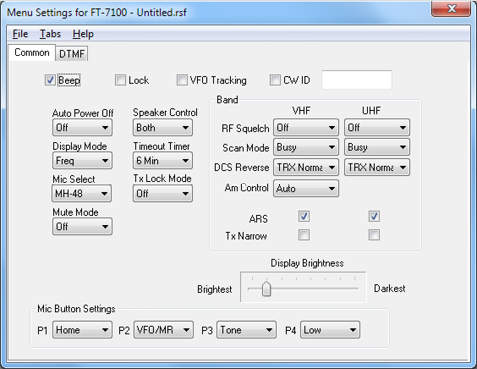477x369 pixels.
Task: Select the Common tab
Action: click(32, 53)
